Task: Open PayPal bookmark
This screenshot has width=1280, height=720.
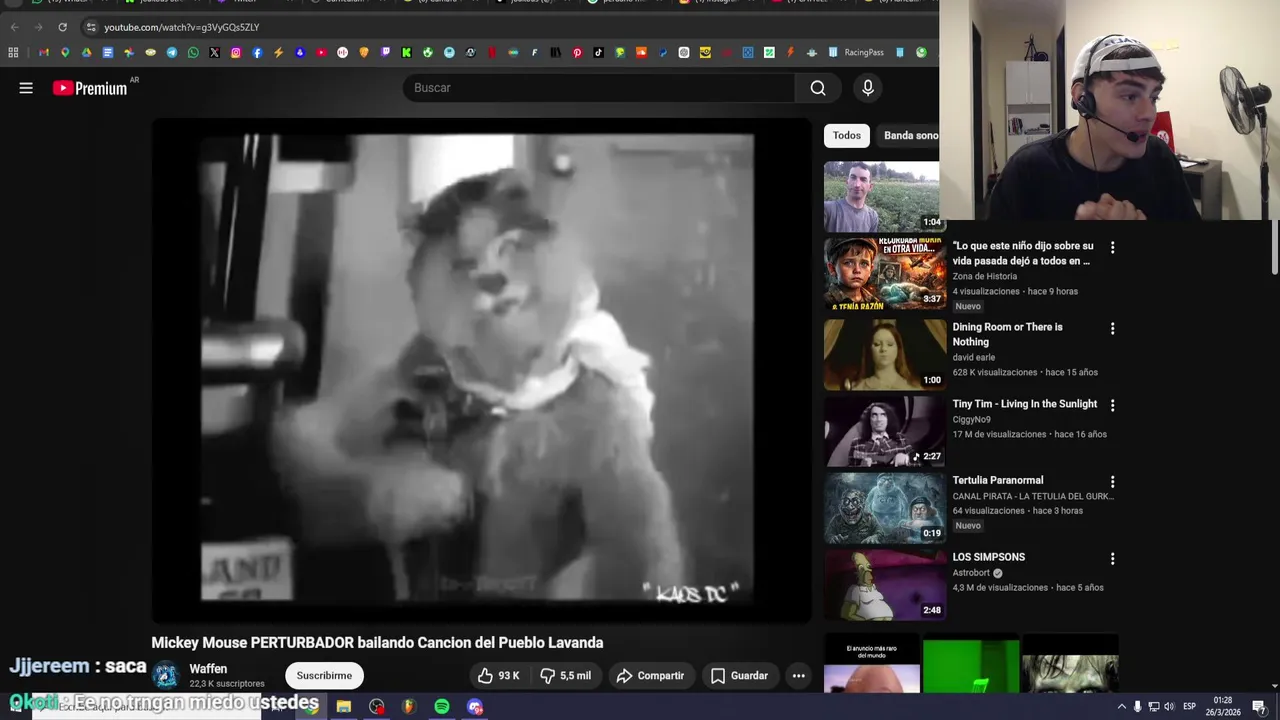Action: point(663,52)
